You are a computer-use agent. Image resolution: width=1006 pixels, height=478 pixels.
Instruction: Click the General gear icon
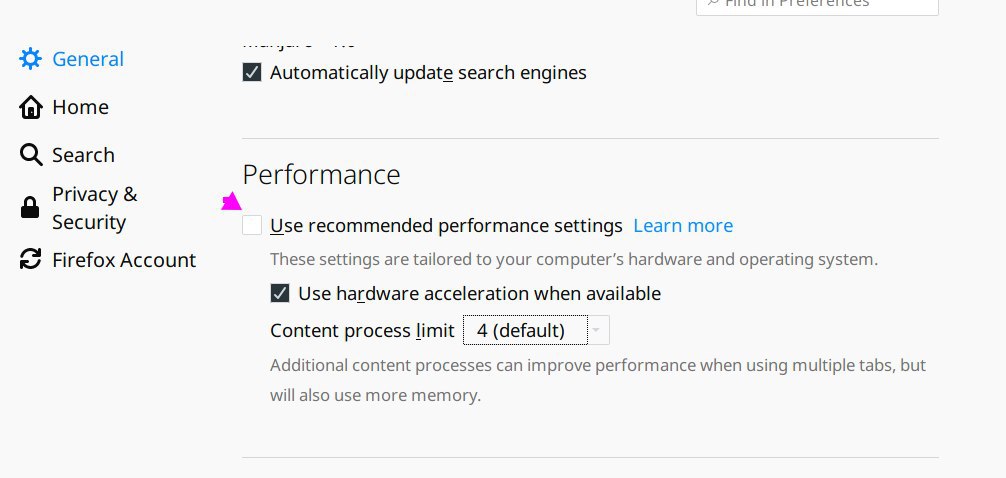pos(31,59)
